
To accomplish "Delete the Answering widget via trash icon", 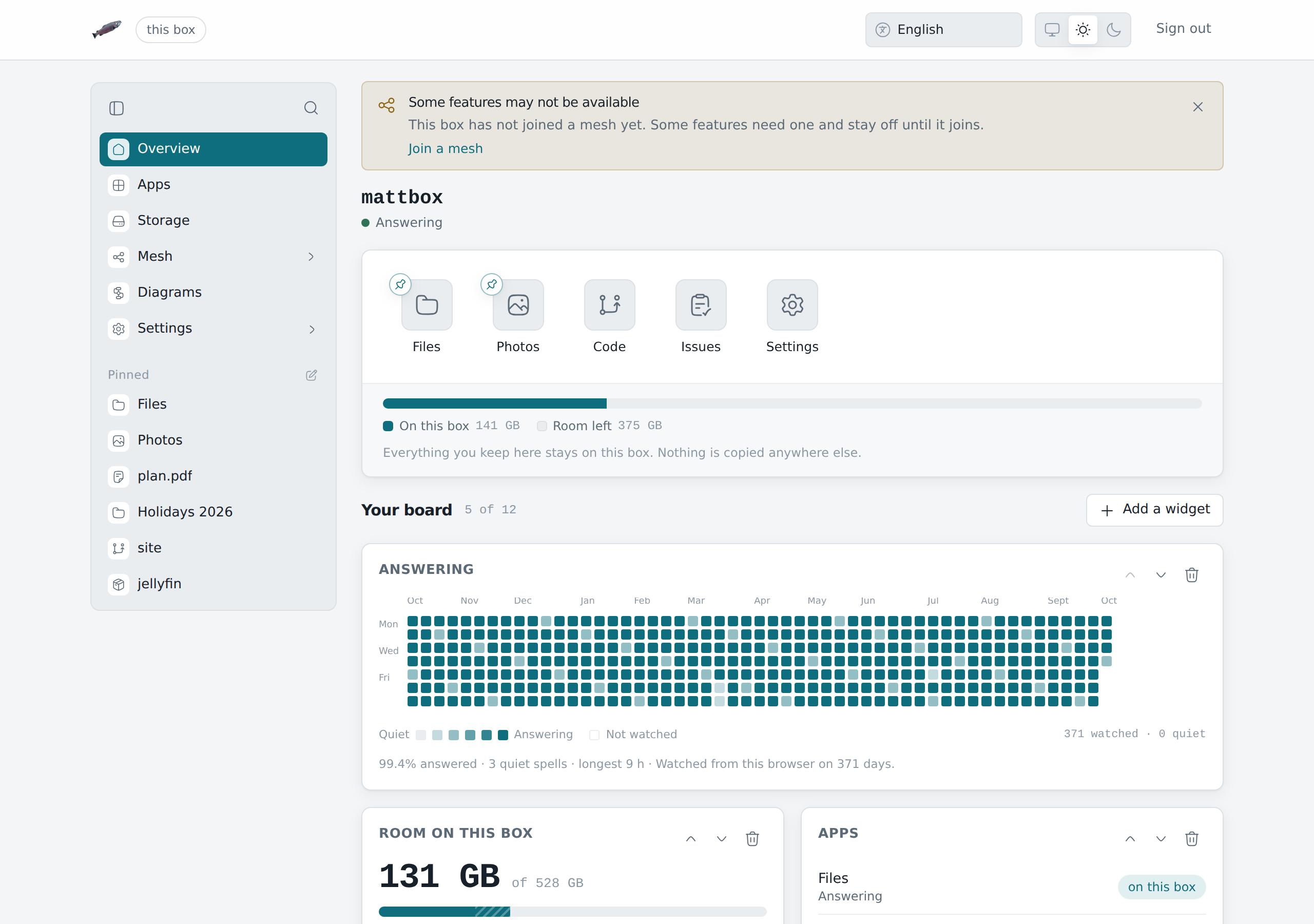I will (x=1191, y=575).
